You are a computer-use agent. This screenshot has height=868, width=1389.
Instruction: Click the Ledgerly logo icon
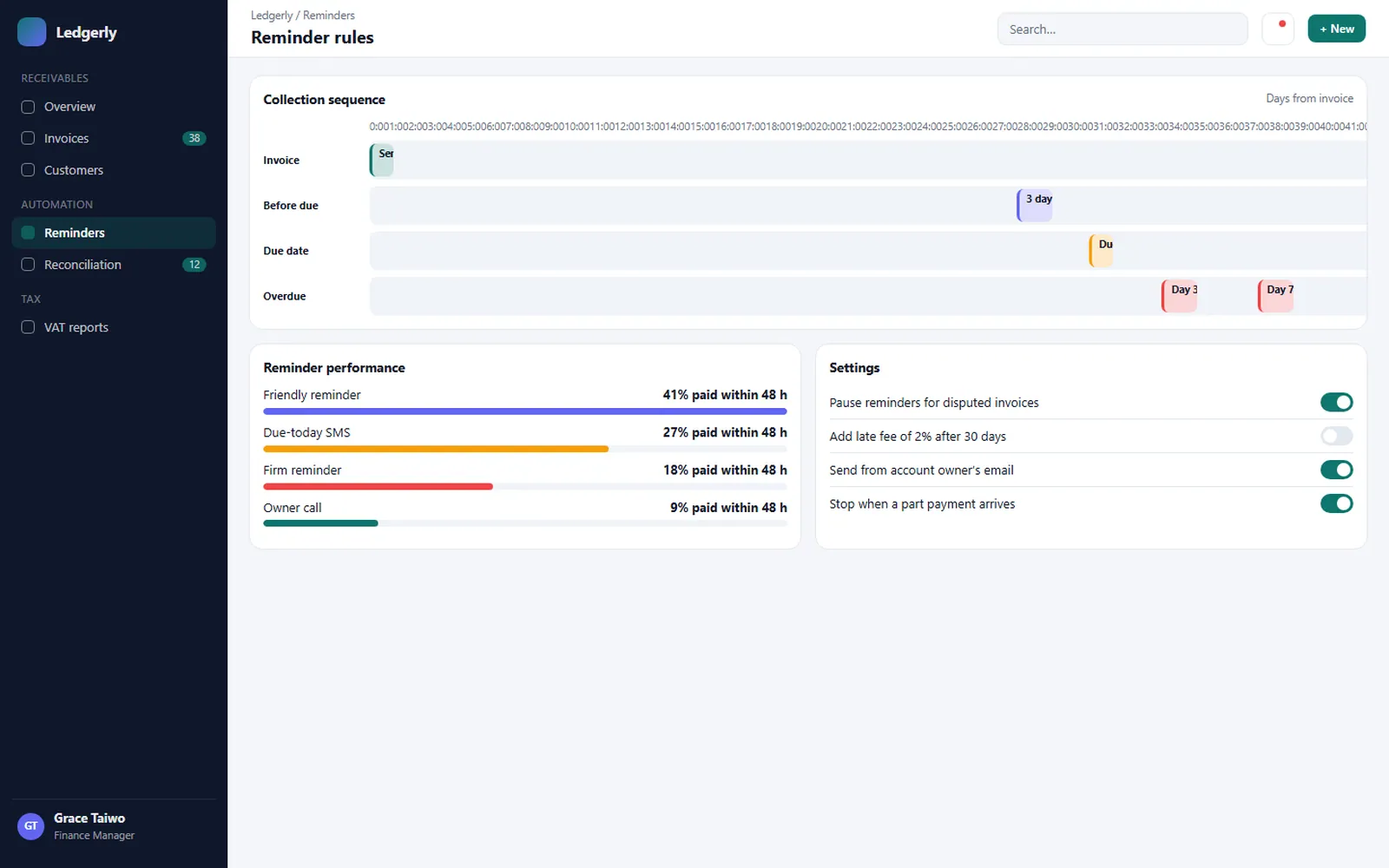32,32
